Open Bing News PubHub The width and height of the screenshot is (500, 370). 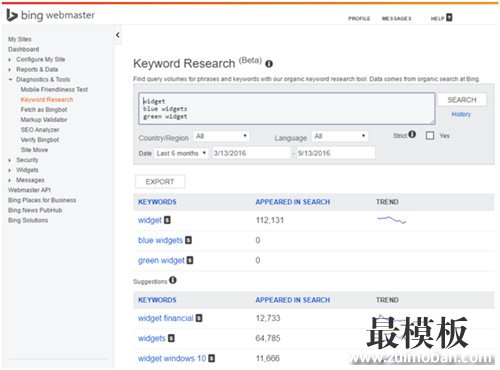pos(35,210)
